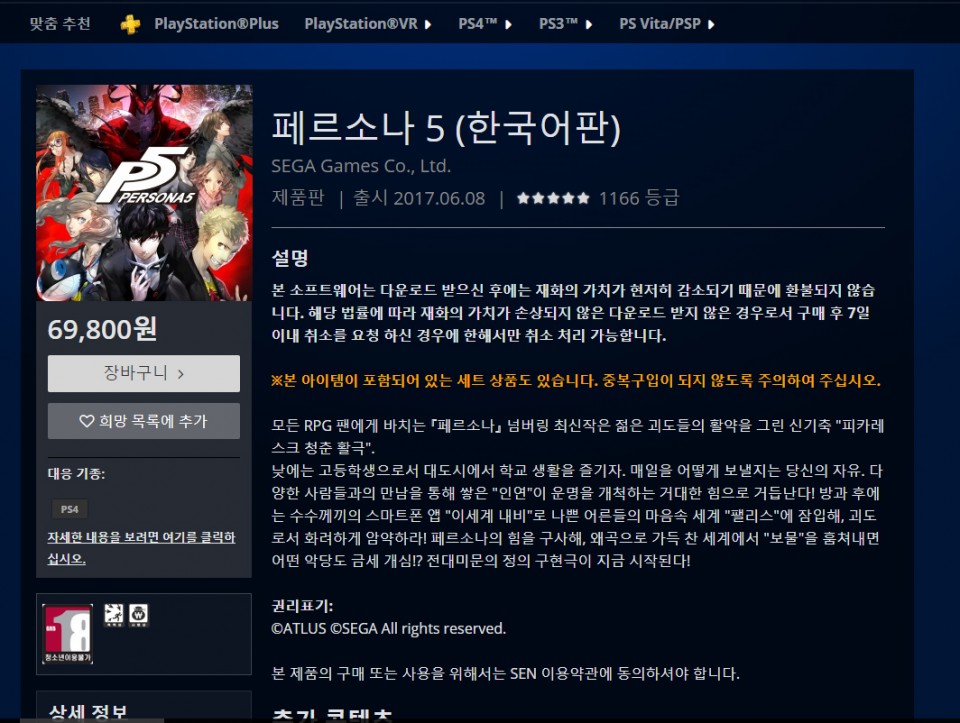Open the PlayStation®Plus menu
960x723 pixels.
[x=216, y=24]
